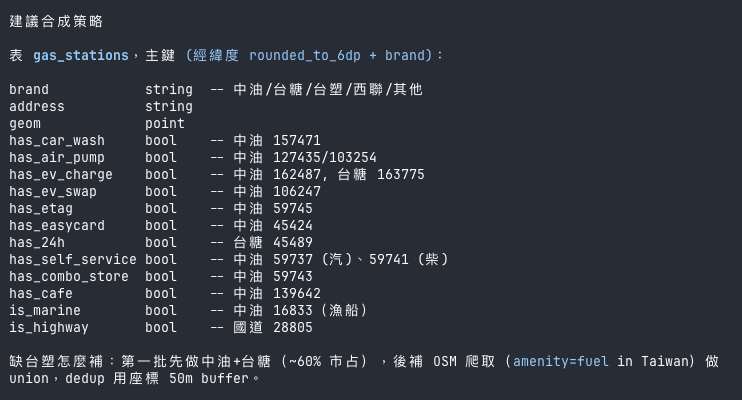Image resolution: width=742 pixels, height=400 pixels.
Task: Select the brand field name
Action: 29,89
